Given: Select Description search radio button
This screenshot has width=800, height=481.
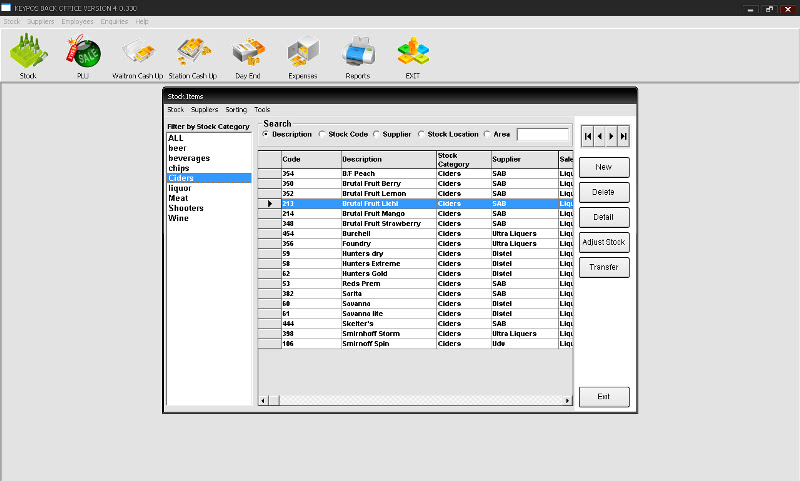Looking at the screenshot, I should pyautogui.click(x=265, y=134).
